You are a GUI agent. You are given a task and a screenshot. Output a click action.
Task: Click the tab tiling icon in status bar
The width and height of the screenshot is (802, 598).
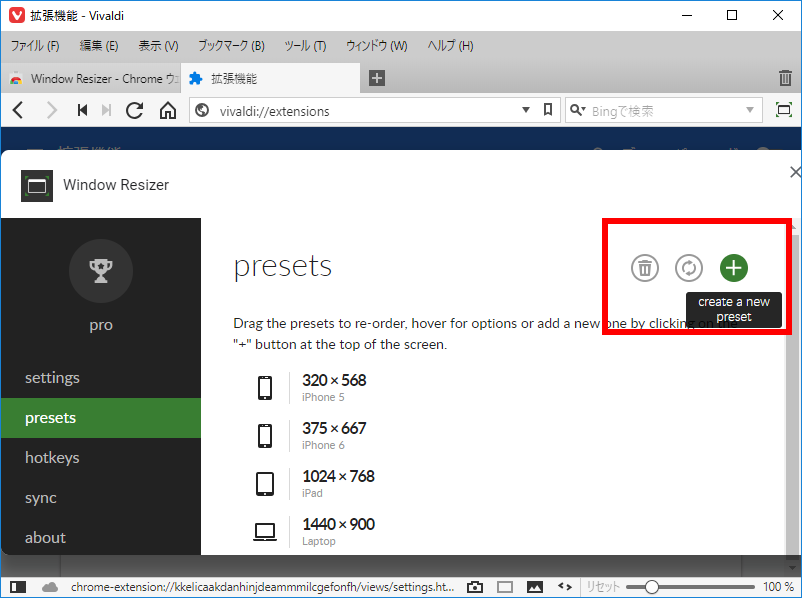505,587
